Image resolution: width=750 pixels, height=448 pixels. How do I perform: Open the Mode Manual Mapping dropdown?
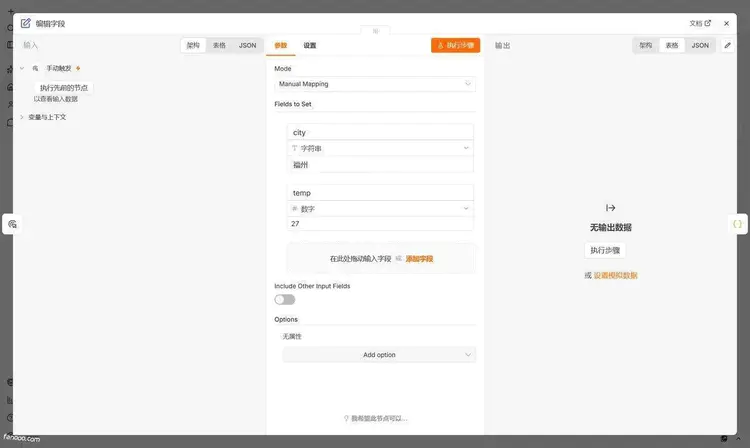[375, 84]
